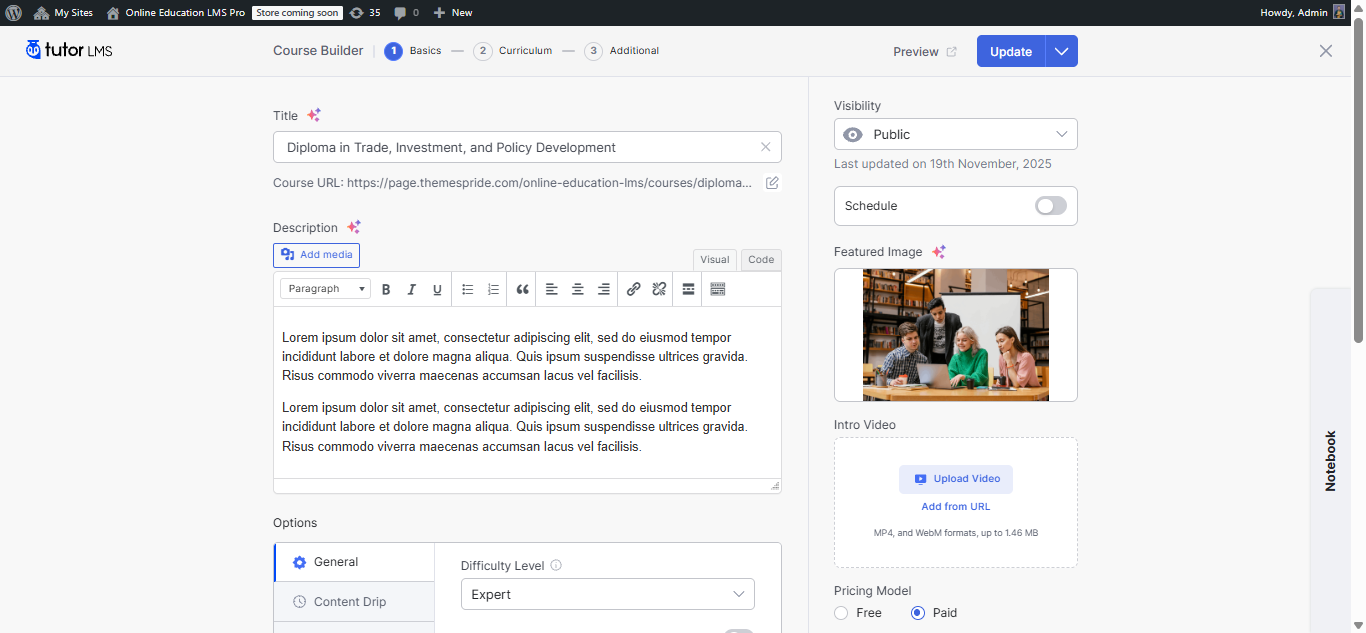Generate title with AI sparkle icon
Viewport: 1366px width, 633px height.
coord(314,115)
